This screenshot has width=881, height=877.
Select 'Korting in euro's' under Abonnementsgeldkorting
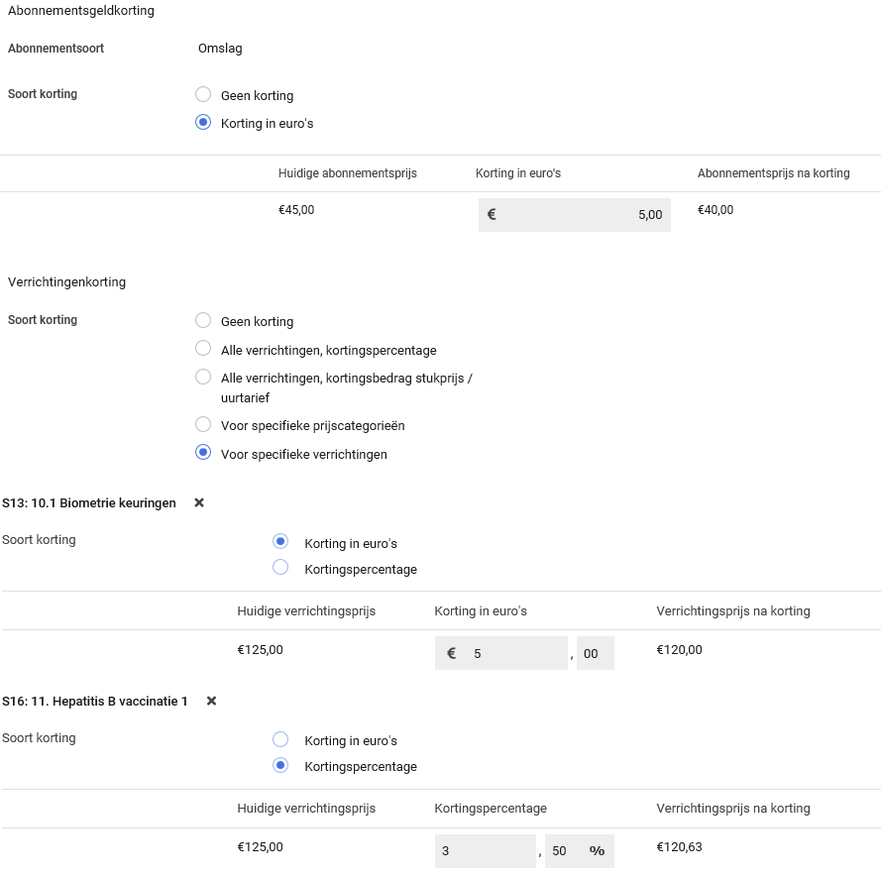pos(203,123)
